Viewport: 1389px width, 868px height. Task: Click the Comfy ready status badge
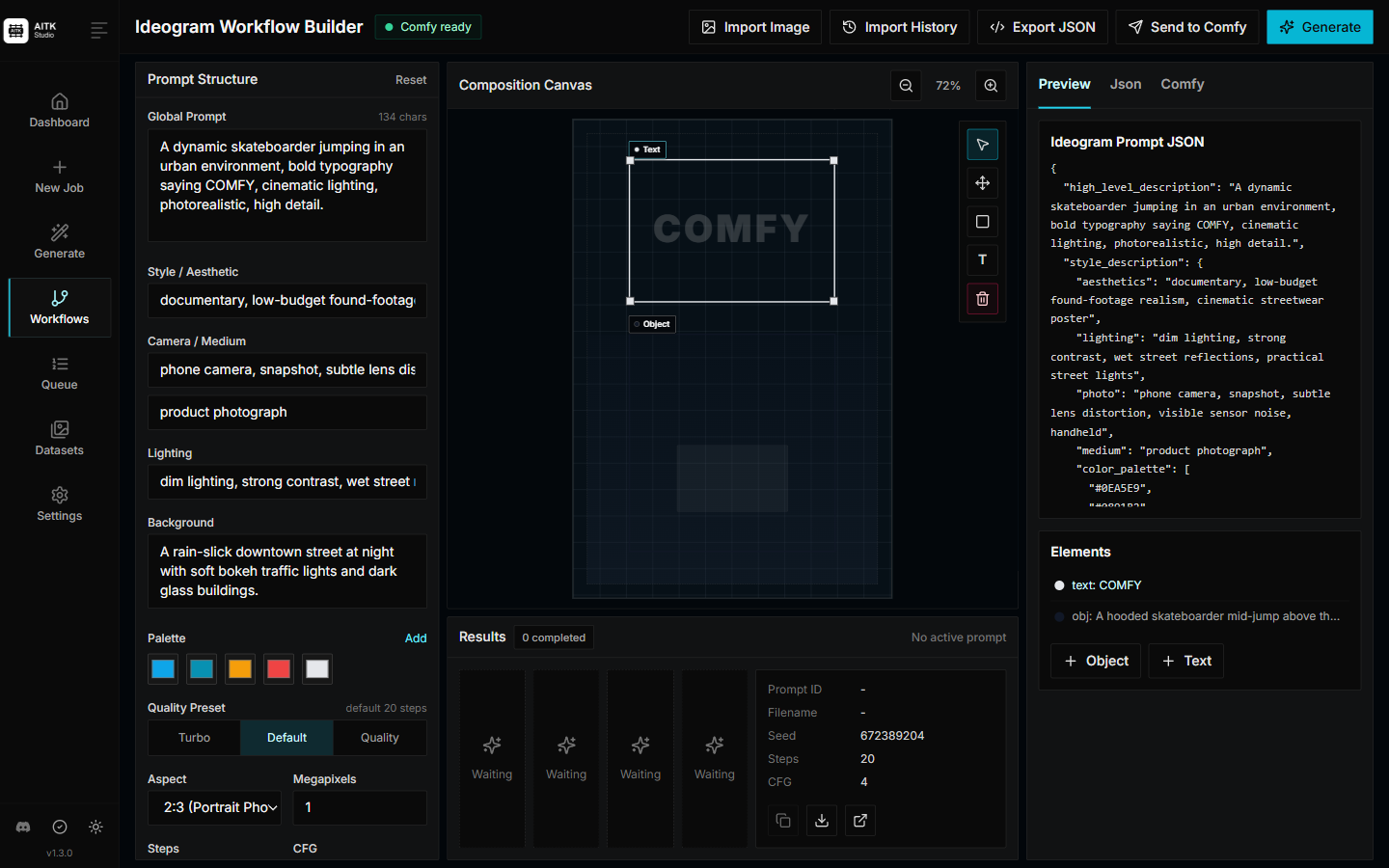point(427,27)
